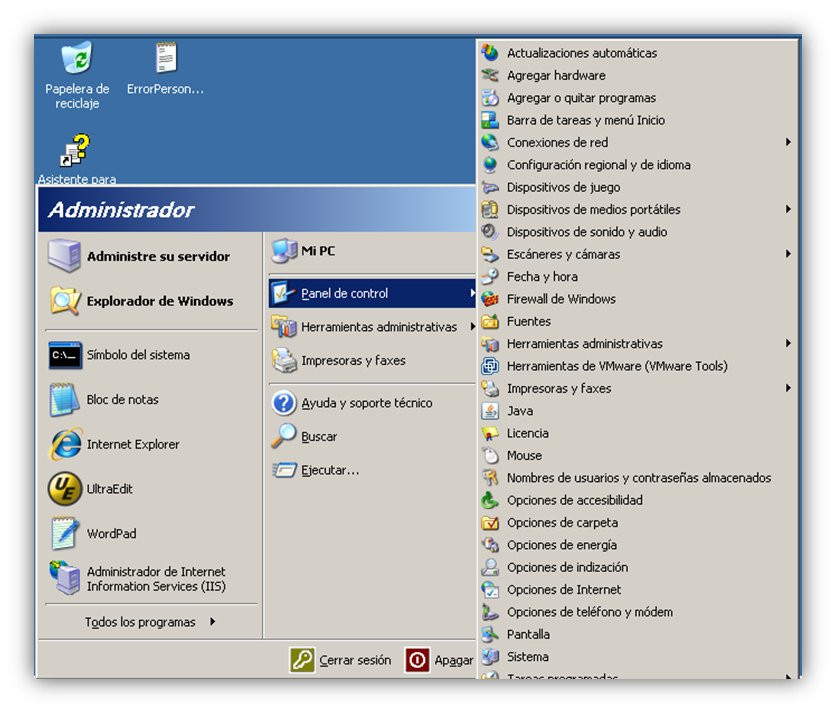
Task: Launch UltraEdit via its UE icon
Action: [65, 488]
